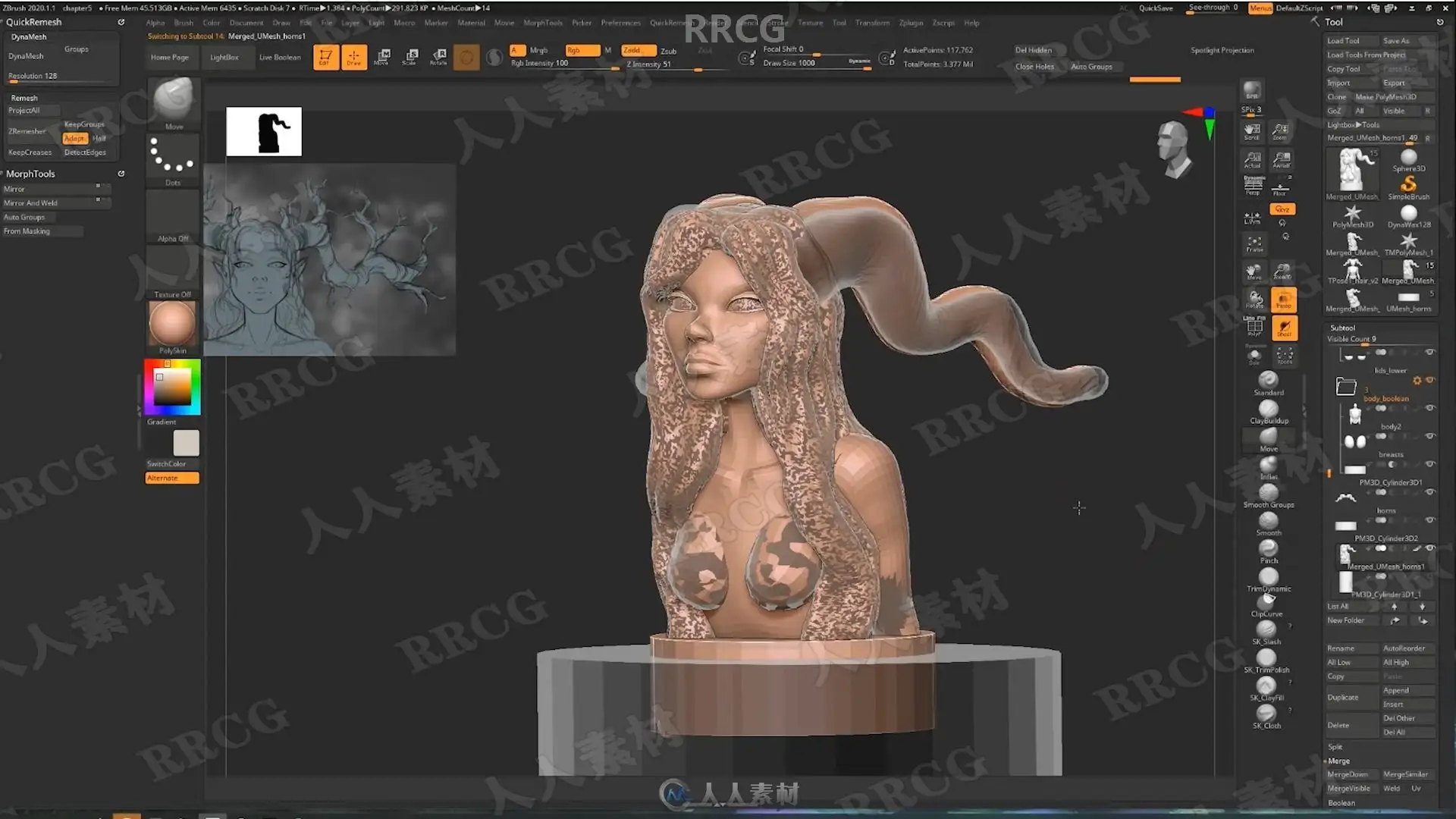Screen dimensions: 1456x819
Task: Toggle the Floor grid icon
Action: (1280, 188)
